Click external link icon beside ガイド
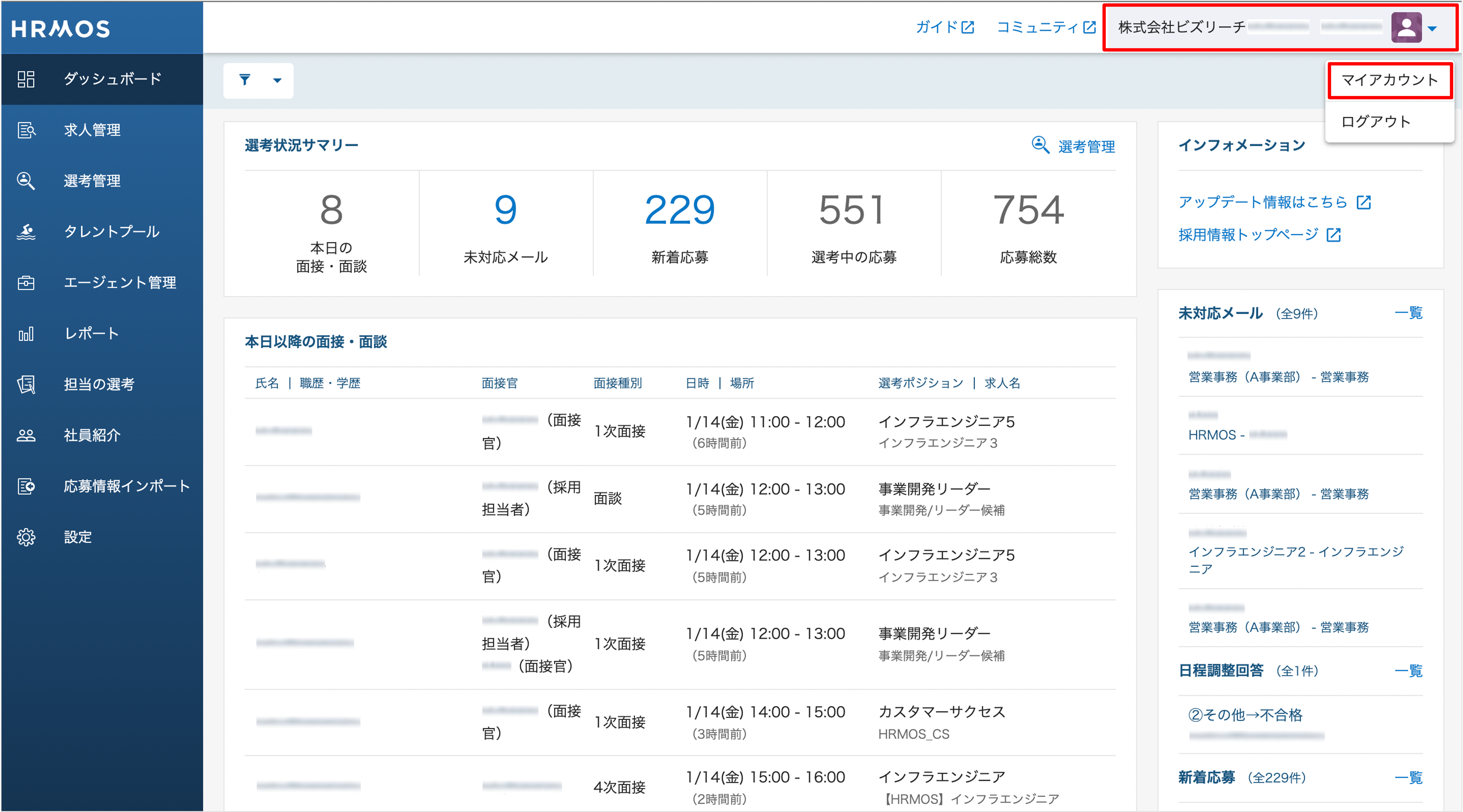 [x=968, y=27]
